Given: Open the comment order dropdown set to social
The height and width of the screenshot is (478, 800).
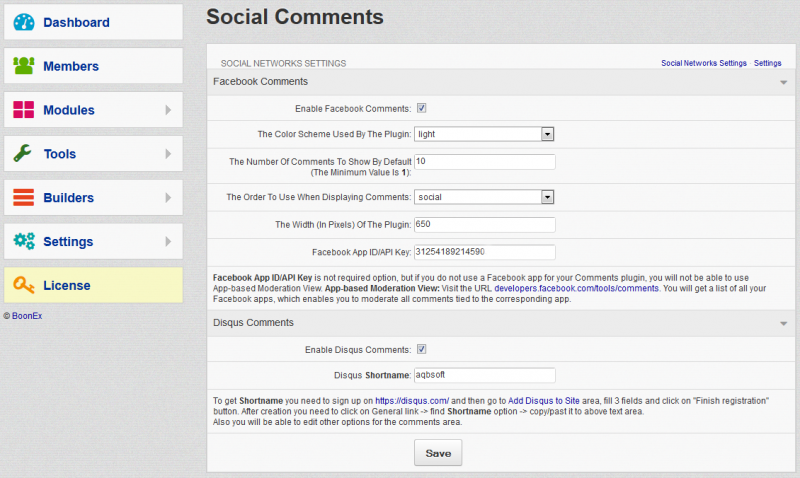Looking at the screenshot, I should 484,197.
